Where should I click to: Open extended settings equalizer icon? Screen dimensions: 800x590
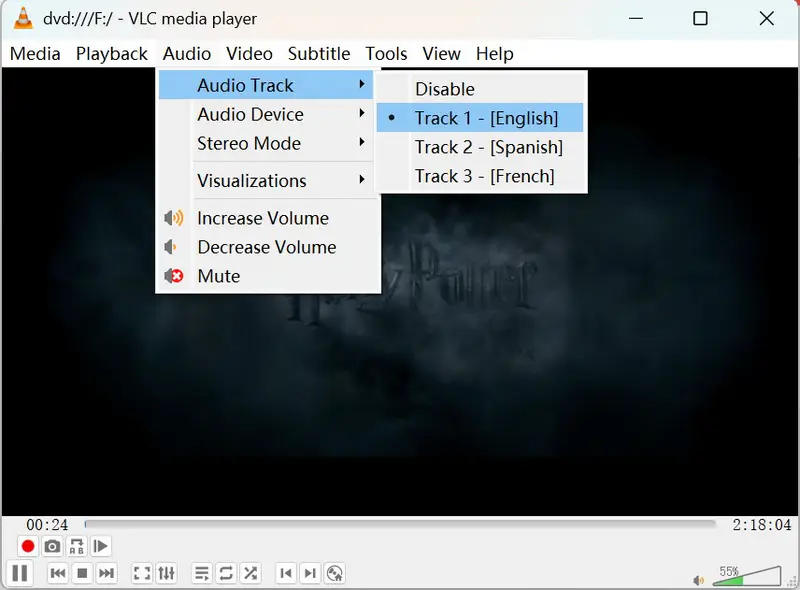click(x=166, y=573)
